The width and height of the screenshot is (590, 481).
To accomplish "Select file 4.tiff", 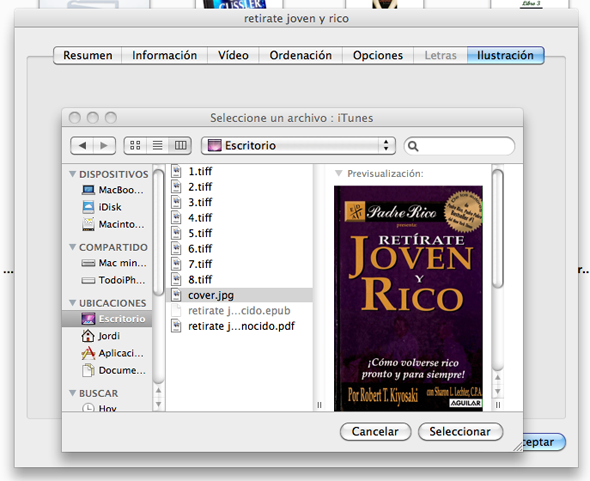I will pyautogui.click(x=239, y=218).
